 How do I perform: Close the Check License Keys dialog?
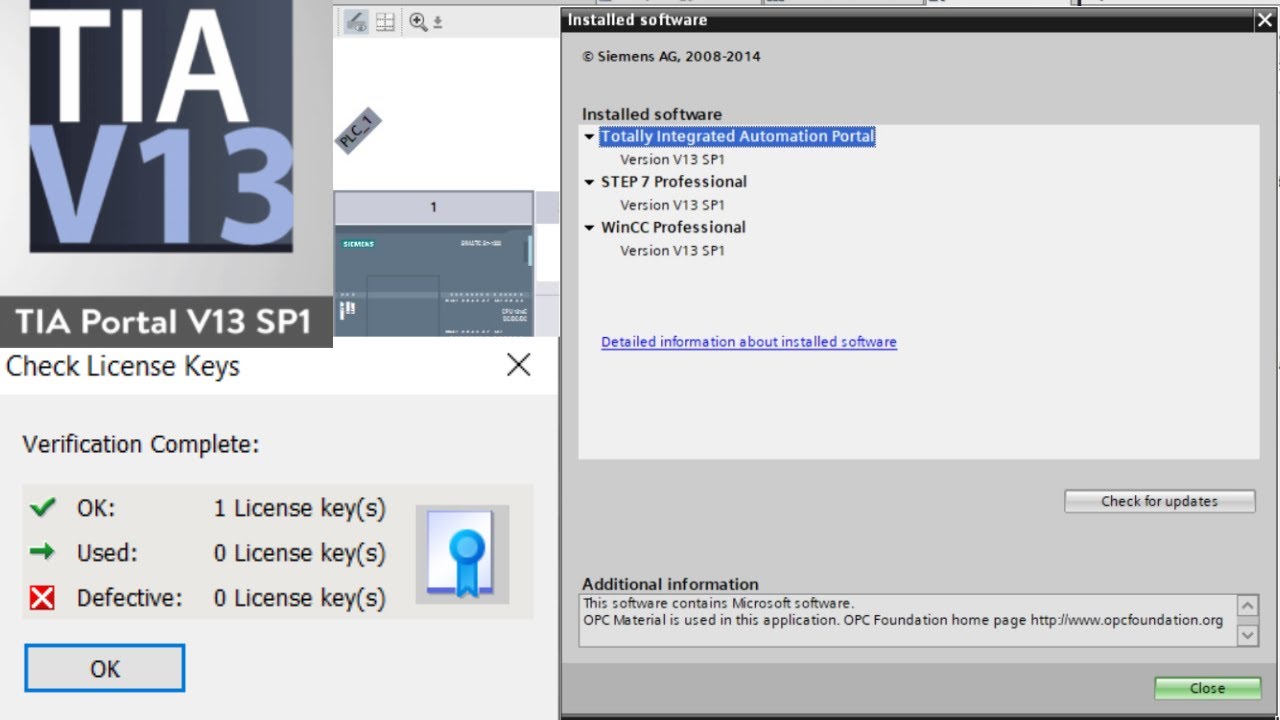pos(518,365)
